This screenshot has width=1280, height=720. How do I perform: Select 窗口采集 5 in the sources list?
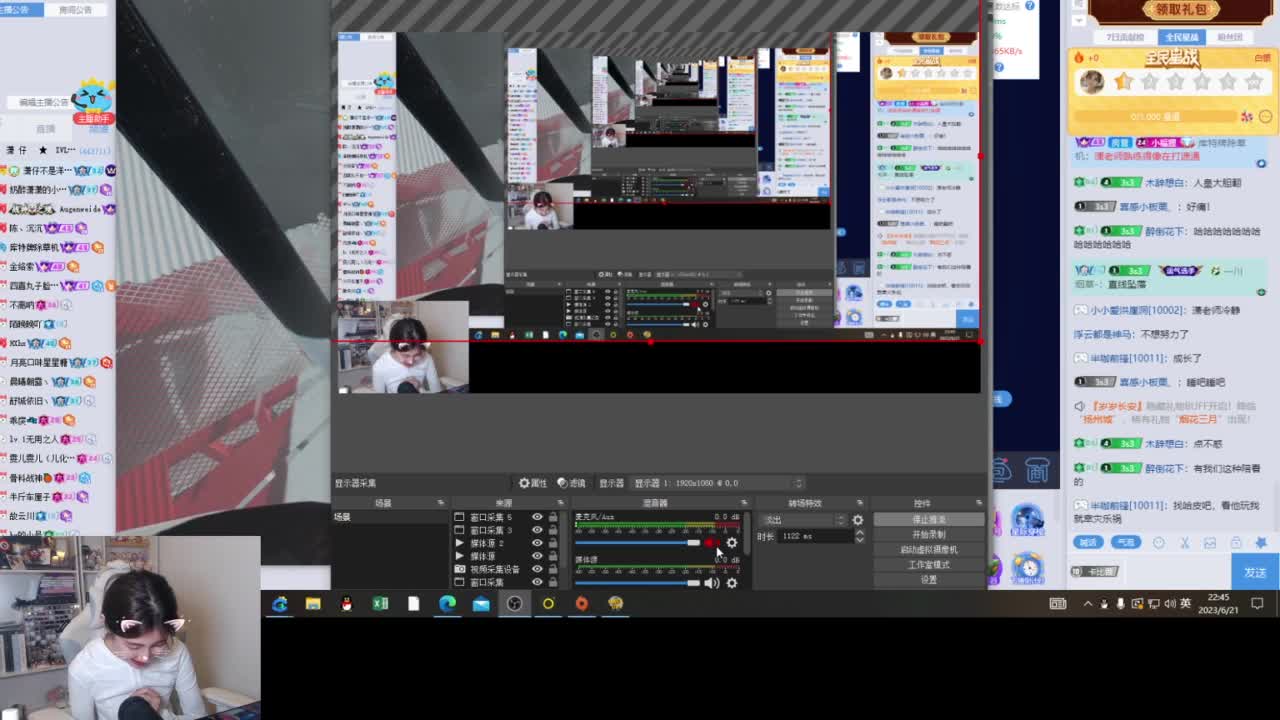pyautogui.click(x=491, y=517)
